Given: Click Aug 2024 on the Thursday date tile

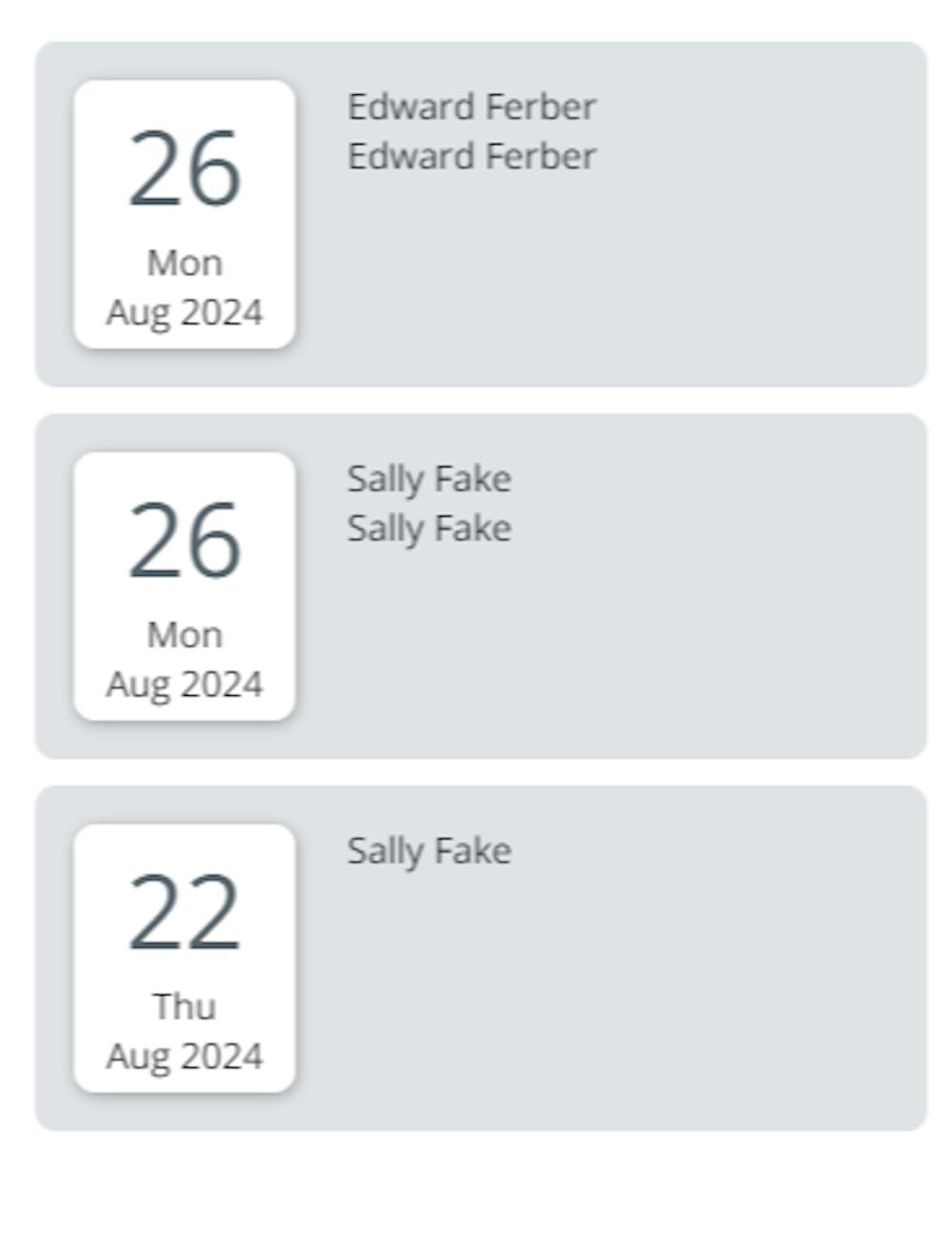Looking at the screenshot, I should click(x=185, y=1057).
